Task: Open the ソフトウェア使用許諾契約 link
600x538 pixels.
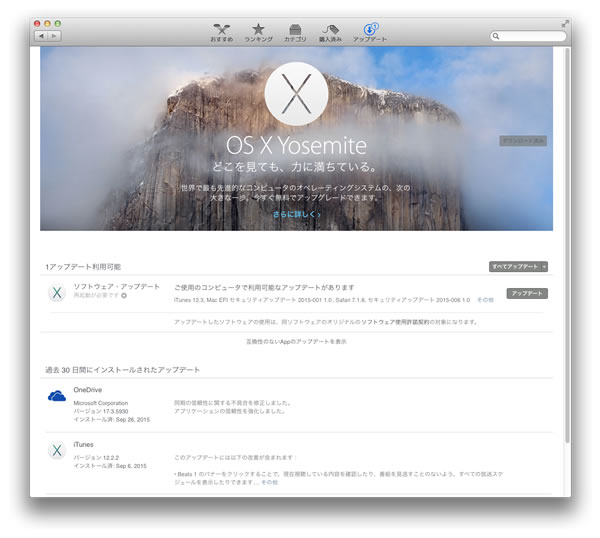Action: tap(395, 322)
